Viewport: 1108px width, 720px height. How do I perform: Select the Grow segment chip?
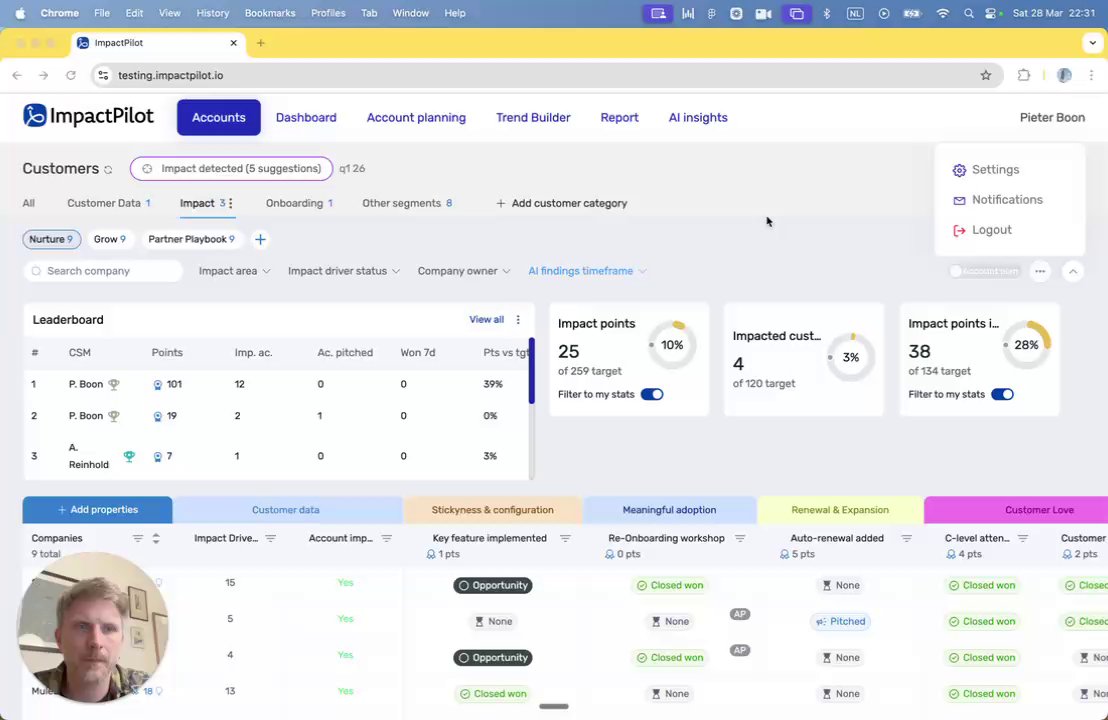[110, 240]
